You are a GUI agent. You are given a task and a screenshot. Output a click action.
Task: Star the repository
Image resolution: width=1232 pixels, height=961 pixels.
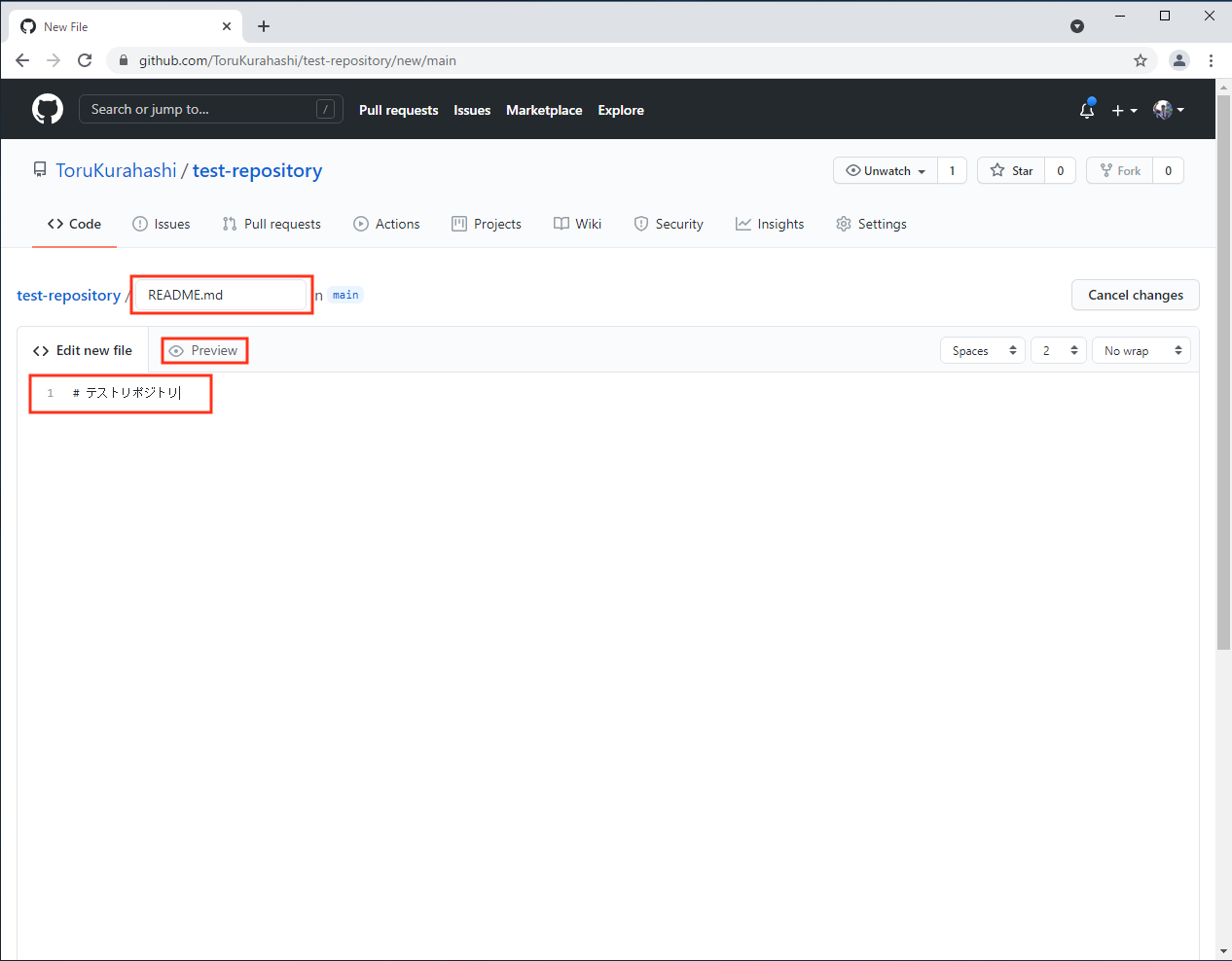click(1012, 170)
